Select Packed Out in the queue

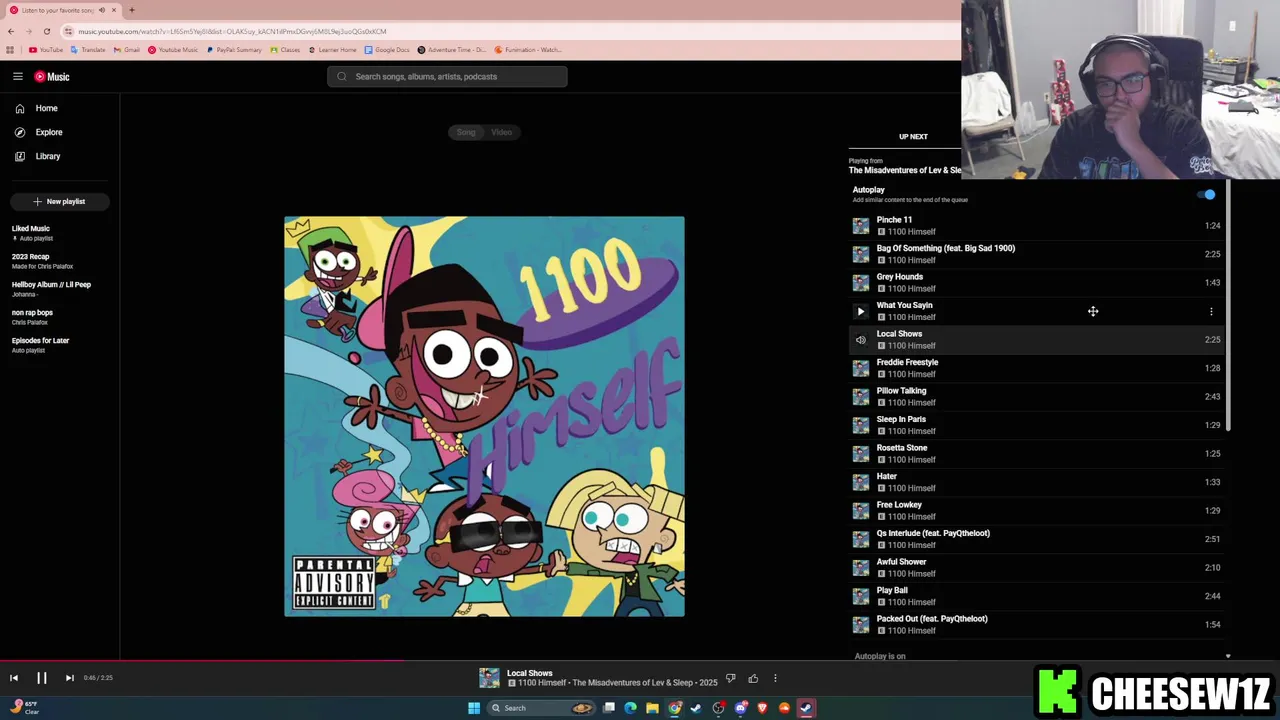pos(1037,624)
